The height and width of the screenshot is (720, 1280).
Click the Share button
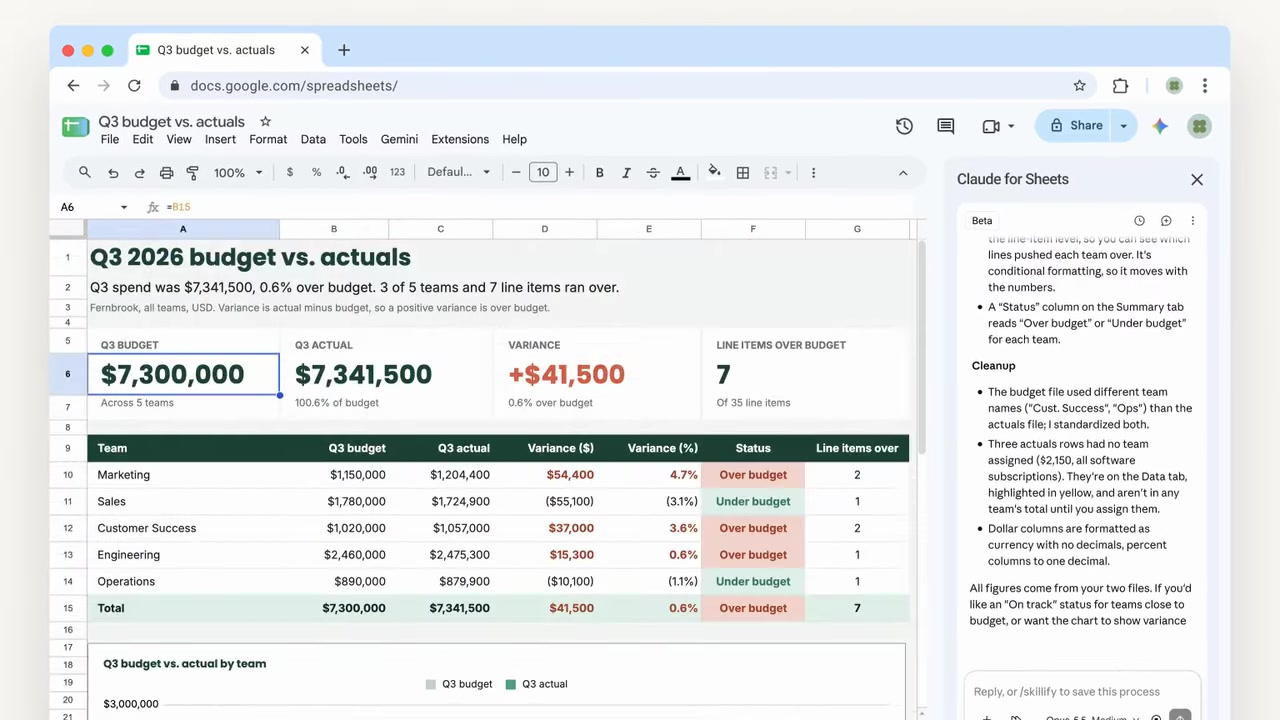[1077, 126]
